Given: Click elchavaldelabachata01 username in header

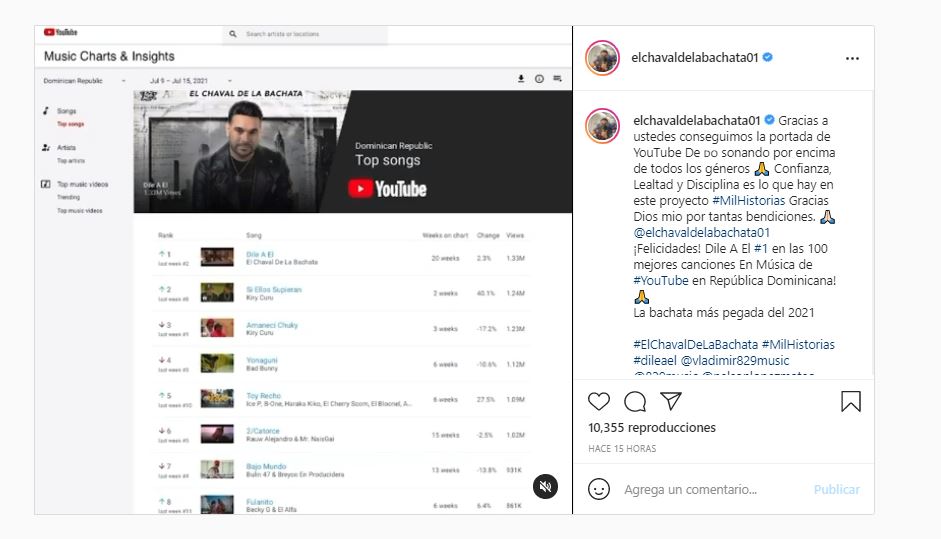Looking at the screenshot, I should (x=695, y=58).
